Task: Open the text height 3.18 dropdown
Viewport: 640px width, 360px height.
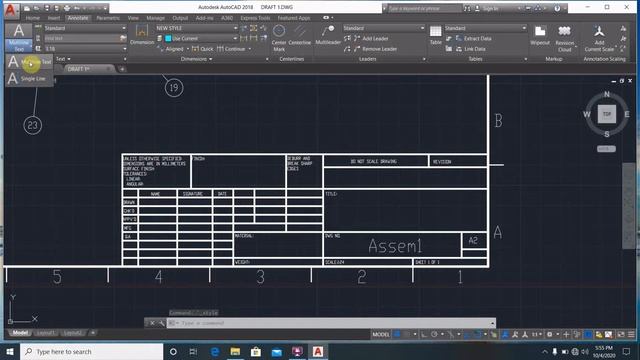Action: click(85, 49)
